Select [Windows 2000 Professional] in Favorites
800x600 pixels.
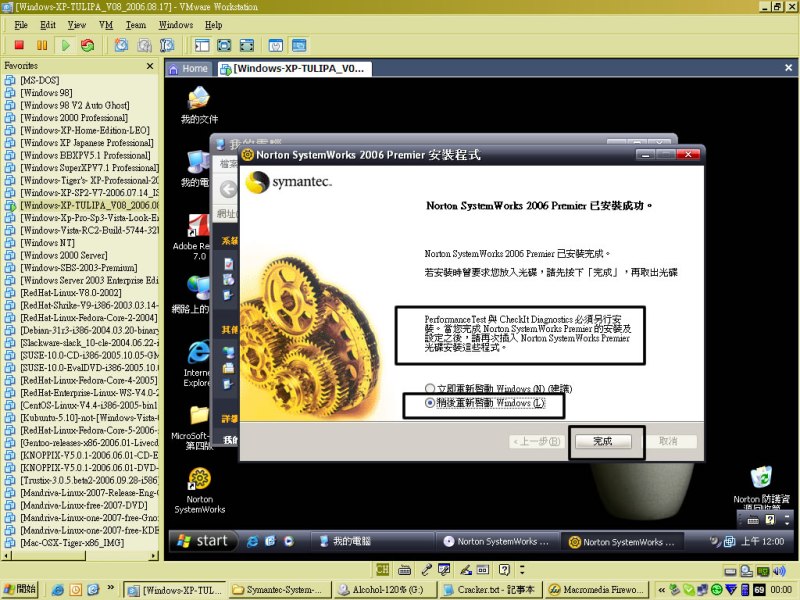coord(74,118)
